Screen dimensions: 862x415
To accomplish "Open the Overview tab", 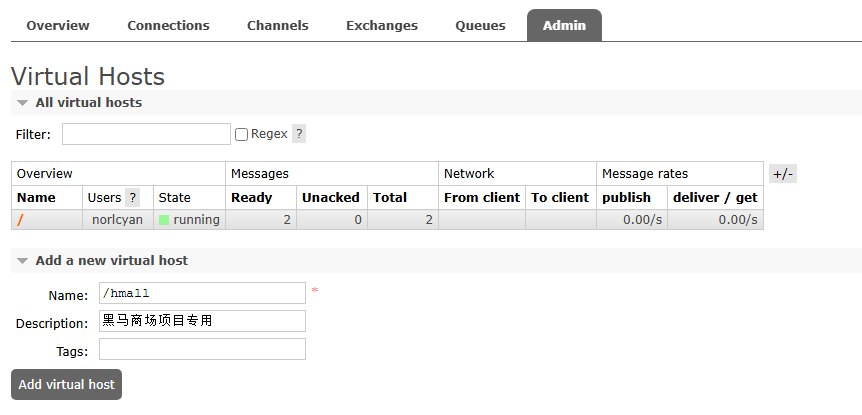I will (x=58, y=25).
